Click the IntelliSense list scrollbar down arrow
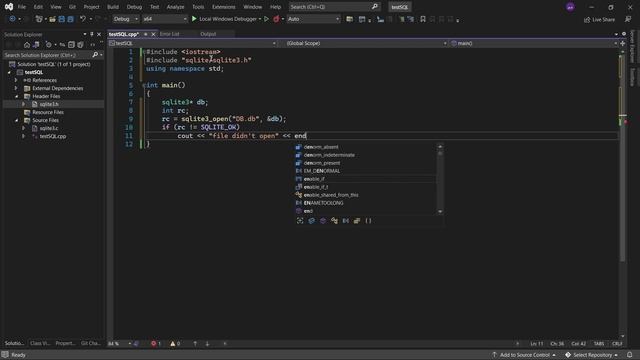Screen dimensions: 640x360 click(440, 211)
